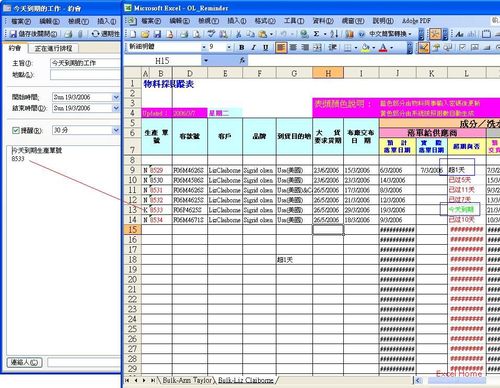Screen dimensions: 500x388
Task: Switch to the Bulk-Ann Taylor sheet tab
Action: [187, 380]
